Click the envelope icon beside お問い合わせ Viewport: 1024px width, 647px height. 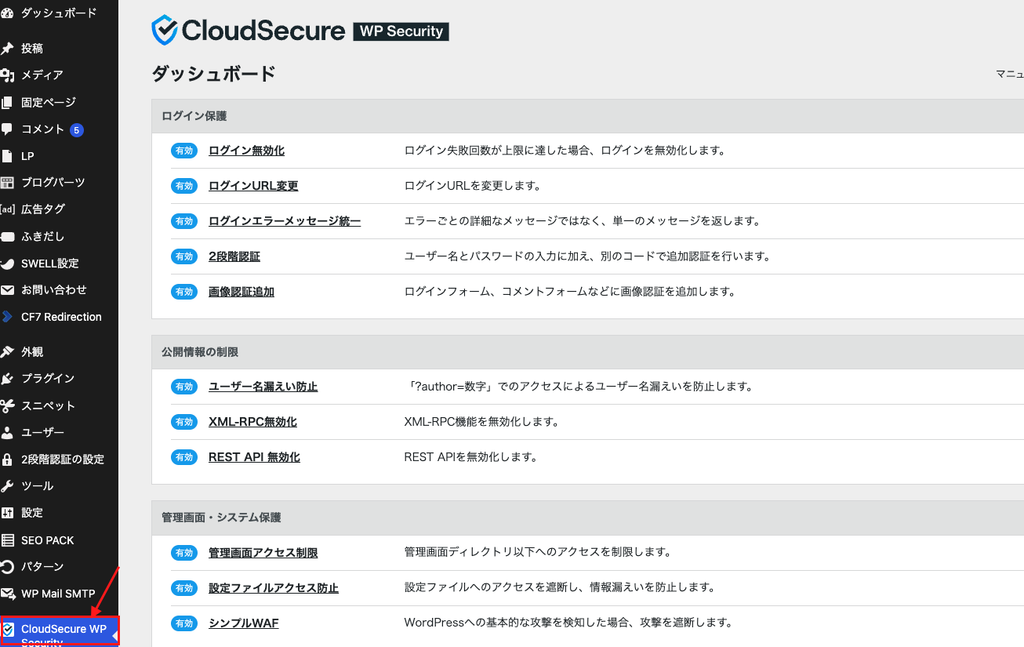(x=7, y=290)
